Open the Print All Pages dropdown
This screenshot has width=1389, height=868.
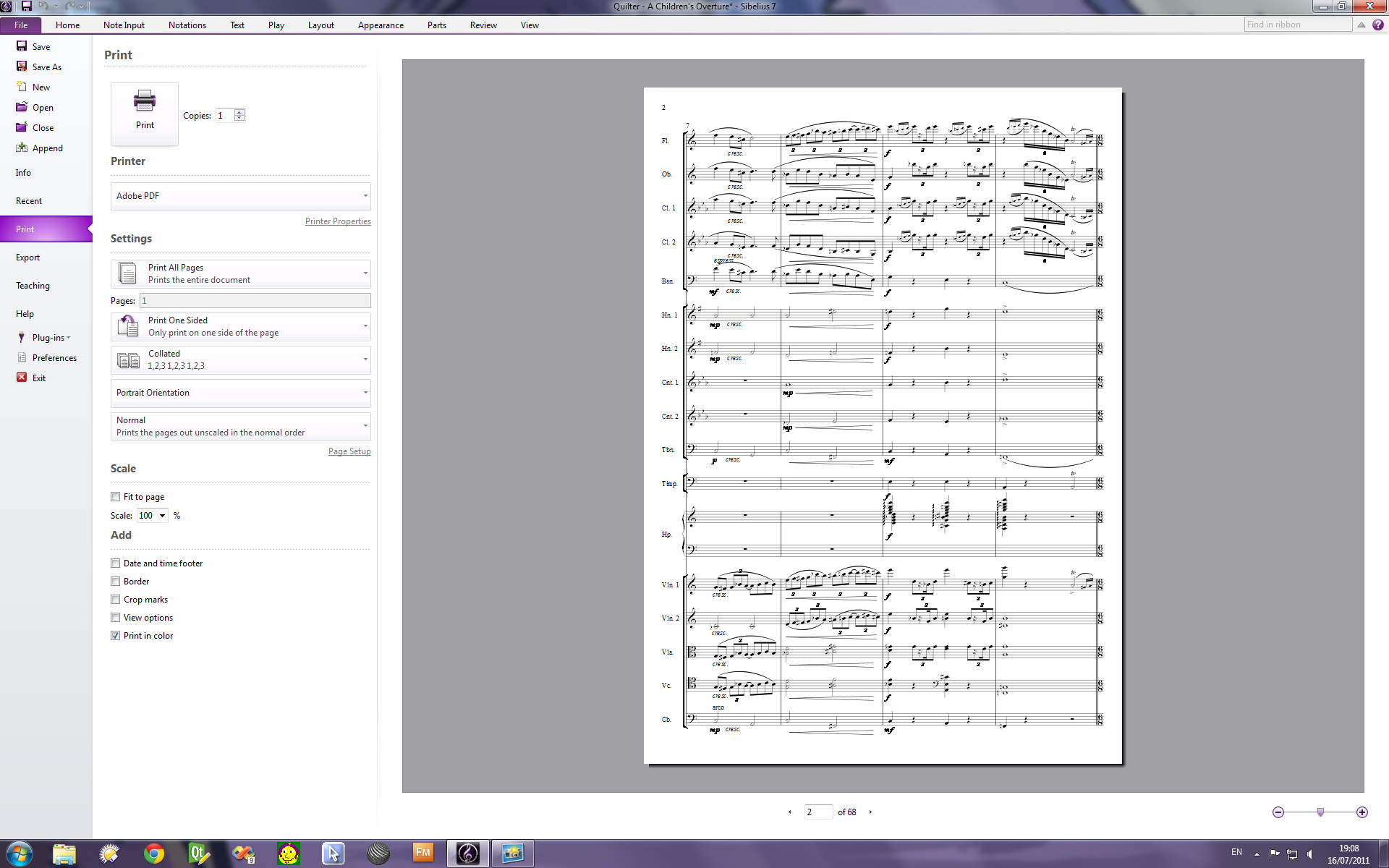tap(240, 273)
